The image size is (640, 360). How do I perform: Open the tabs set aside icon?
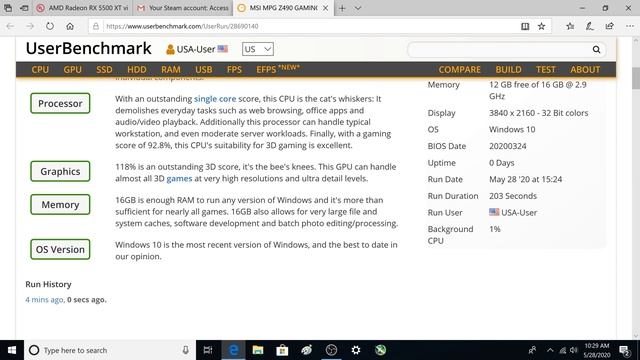(8, 8)
